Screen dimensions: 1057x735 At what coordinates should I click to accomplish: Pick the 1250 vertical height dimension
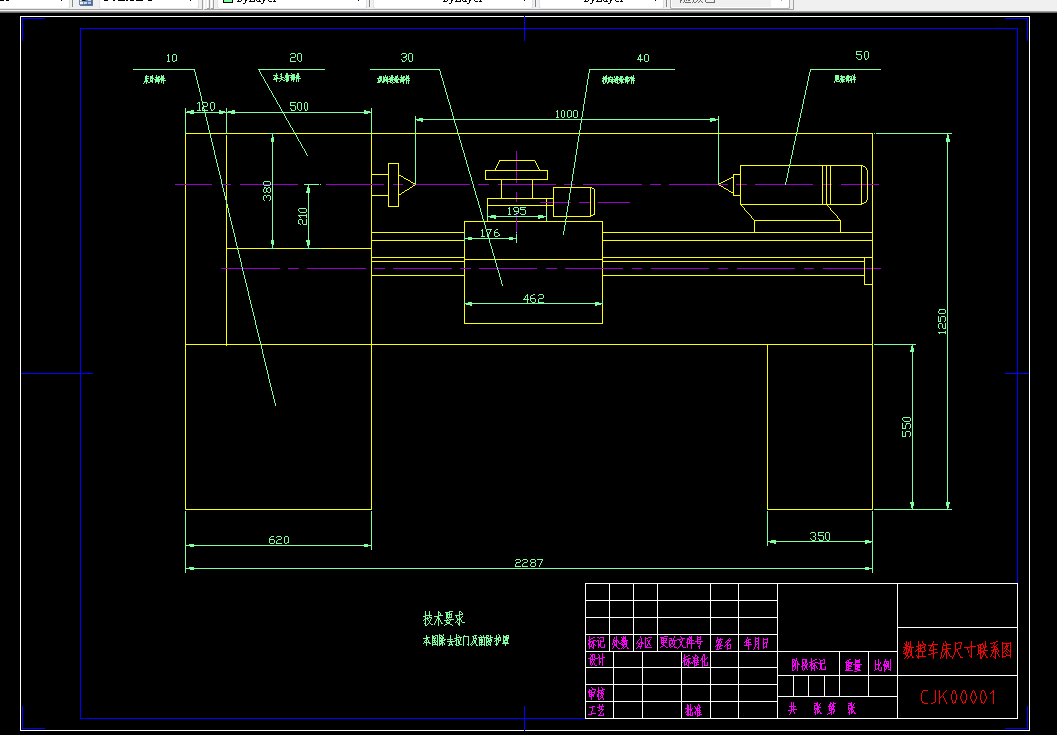942,321
